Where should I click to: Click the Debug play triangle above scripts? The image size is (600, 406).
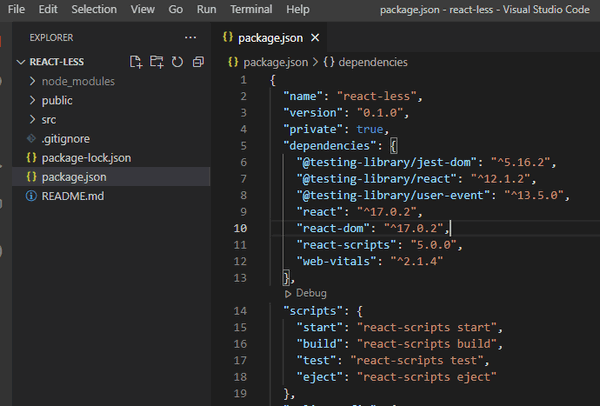[x=288, y=293]
